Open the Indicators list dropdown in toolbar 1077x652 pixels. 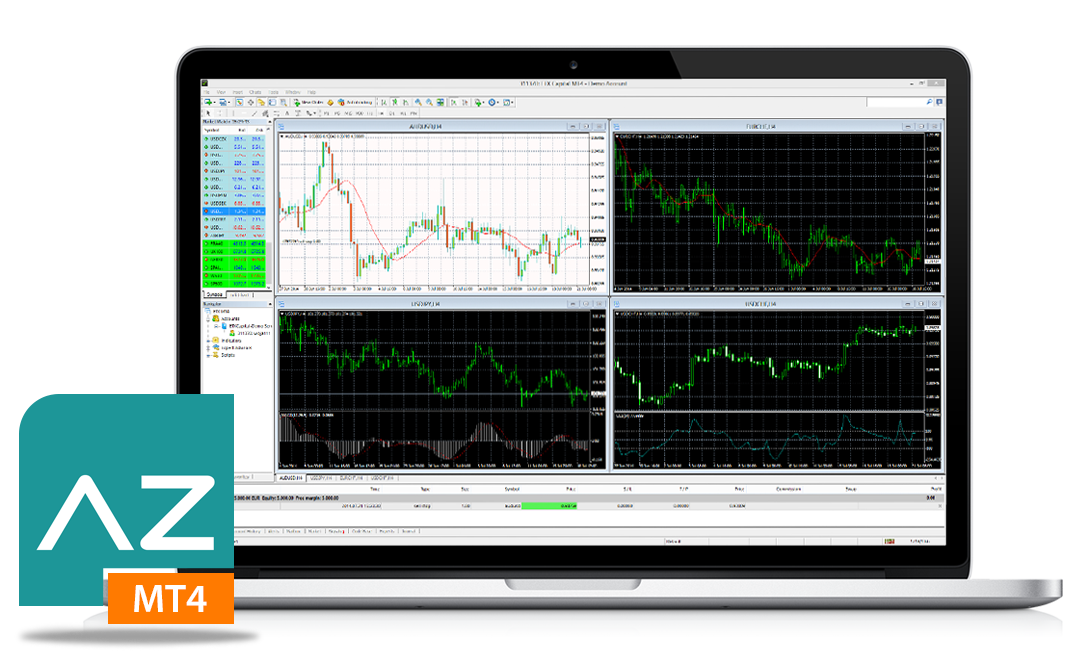479,102
